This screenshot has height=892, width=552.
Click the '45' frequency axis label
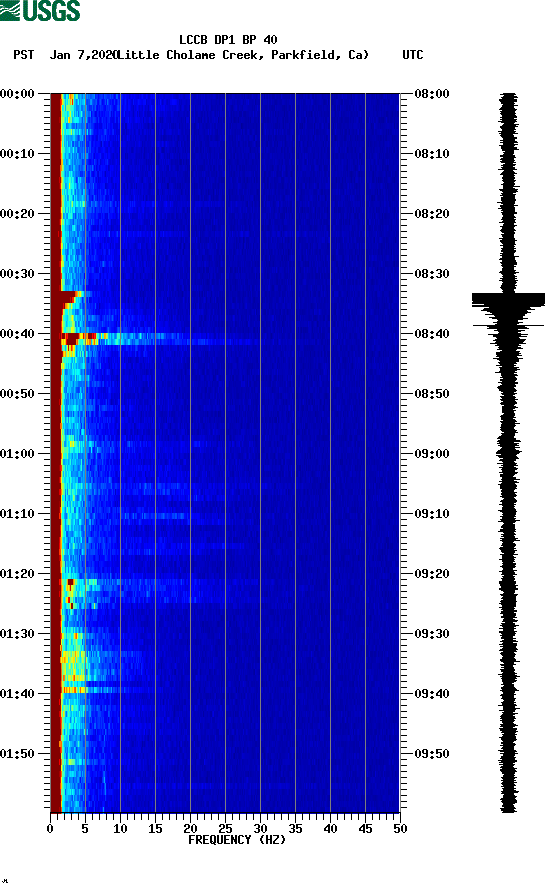point(365,829)
